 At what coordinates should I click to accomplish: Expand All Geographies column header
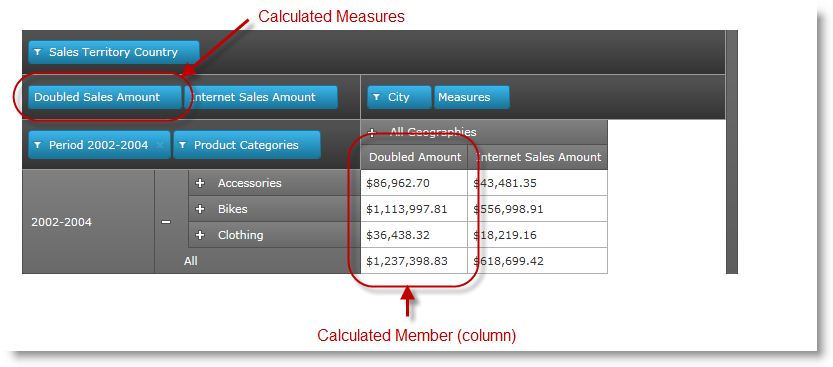pos(372,132)
